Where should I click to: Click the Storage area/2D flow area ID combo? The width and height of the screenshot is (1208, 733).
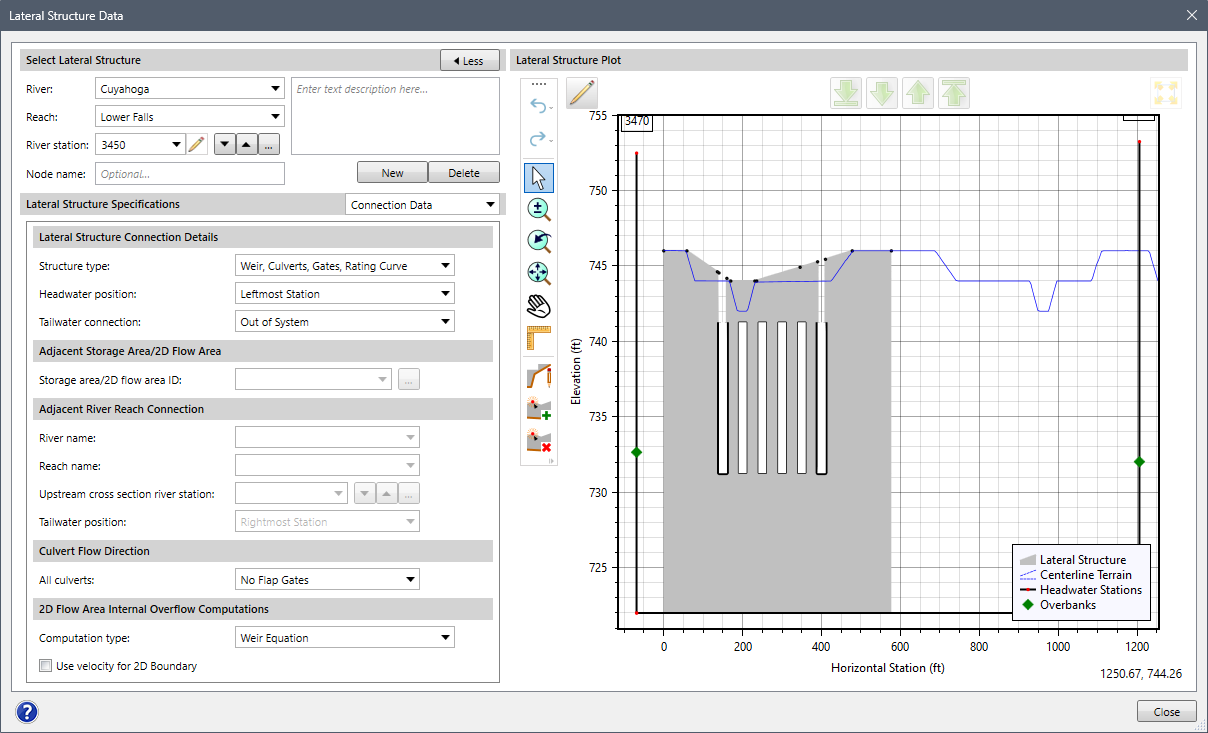point(313,380)
